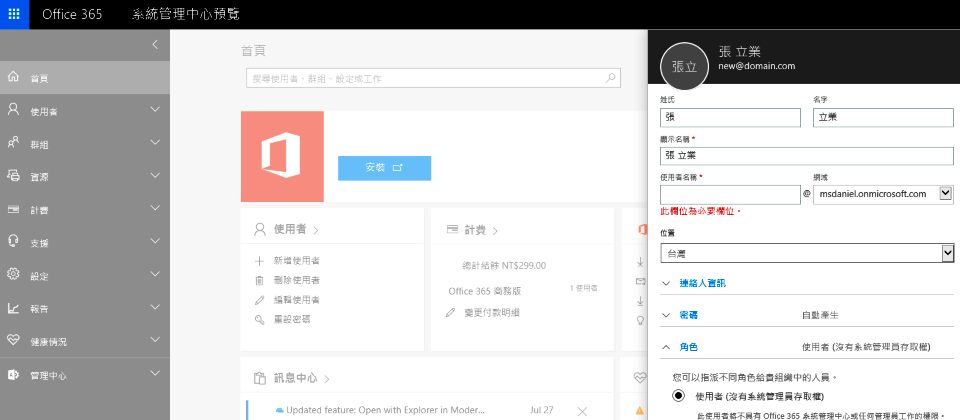Click the 安裝 install button
960x420 pixels.
384,168
